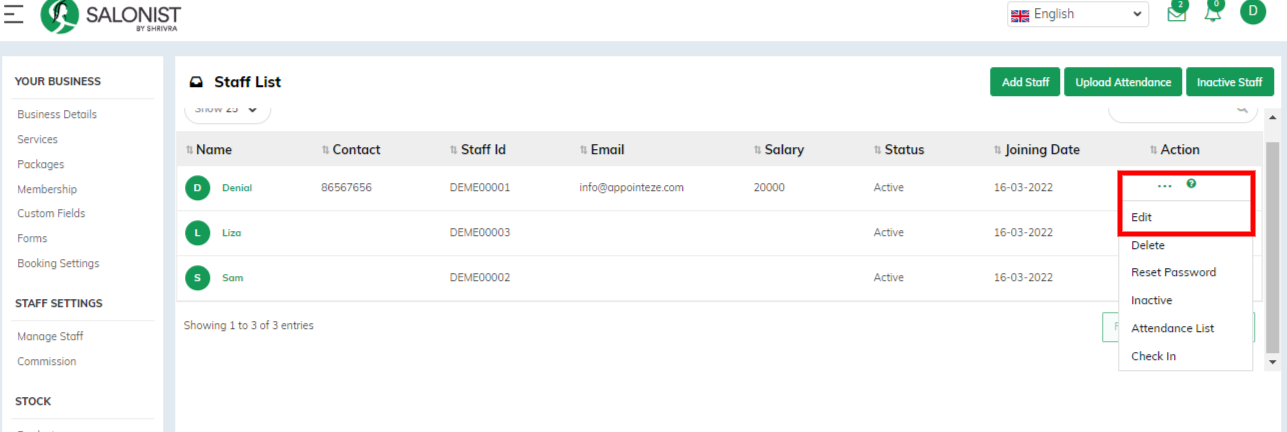Choose Reset Password in action menu

(1173, 272)
